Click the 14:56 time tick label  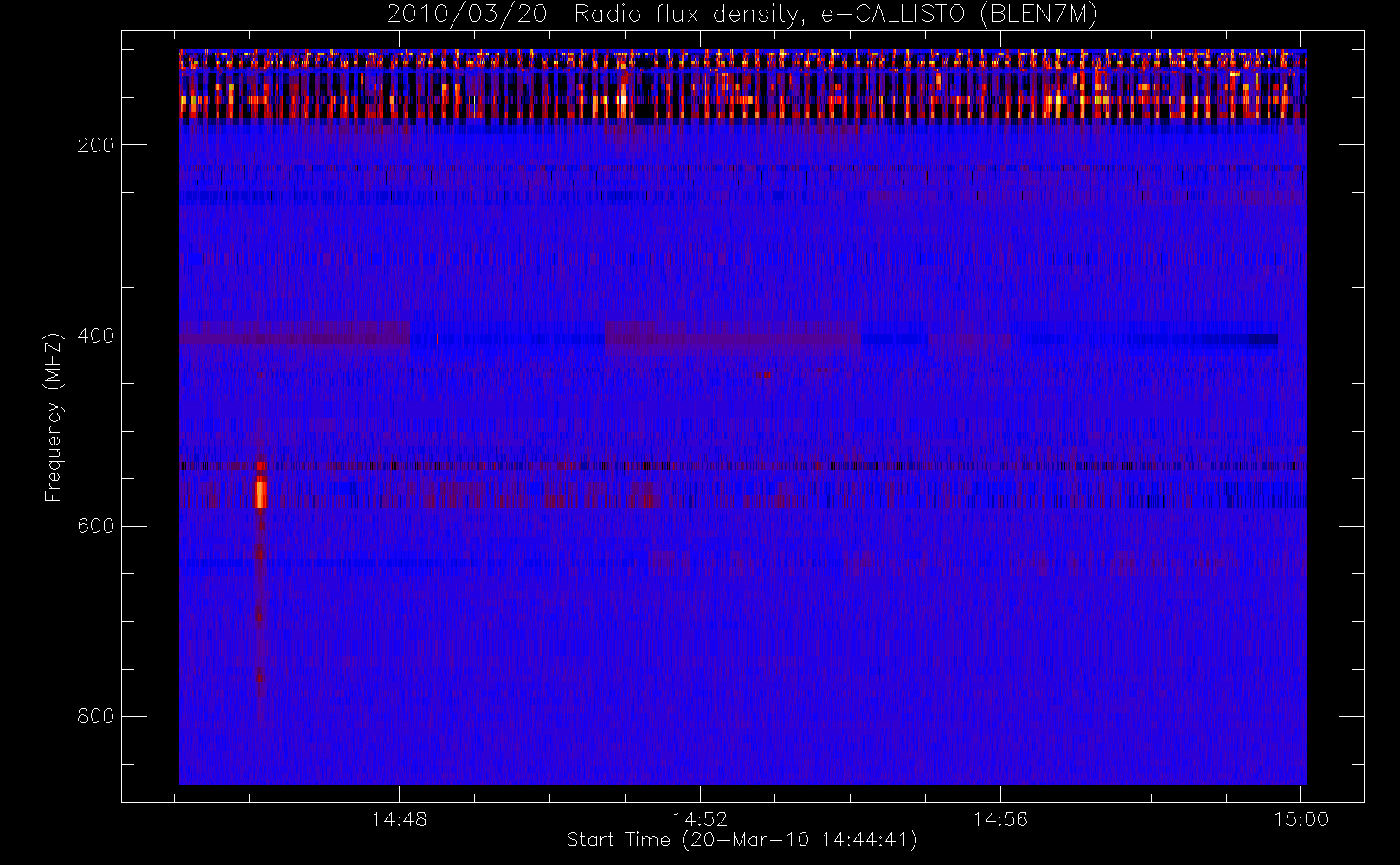tap(1000, 819)
